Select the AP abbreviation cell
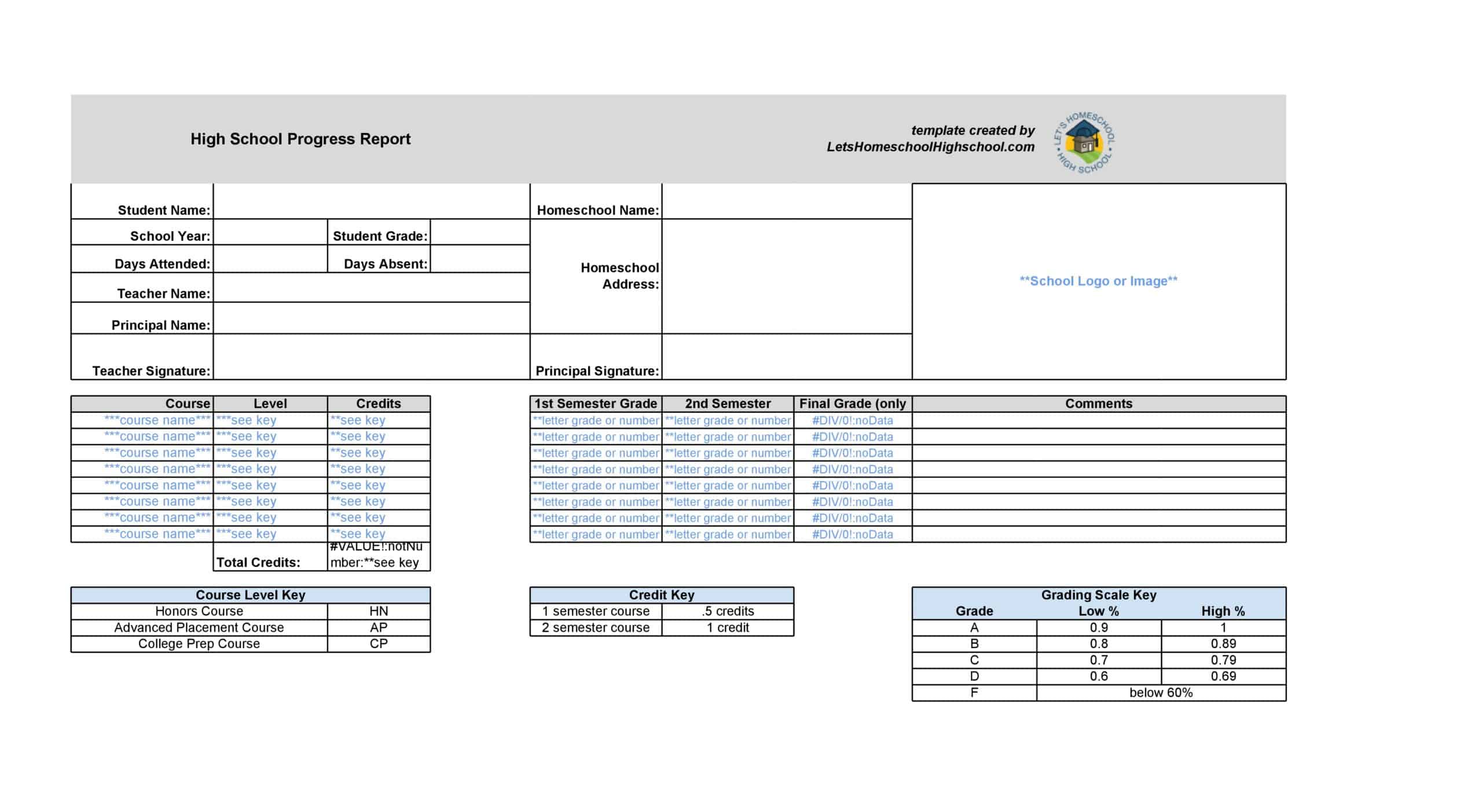Screen dimensions: 1482x812 click(x=379, y=628)
